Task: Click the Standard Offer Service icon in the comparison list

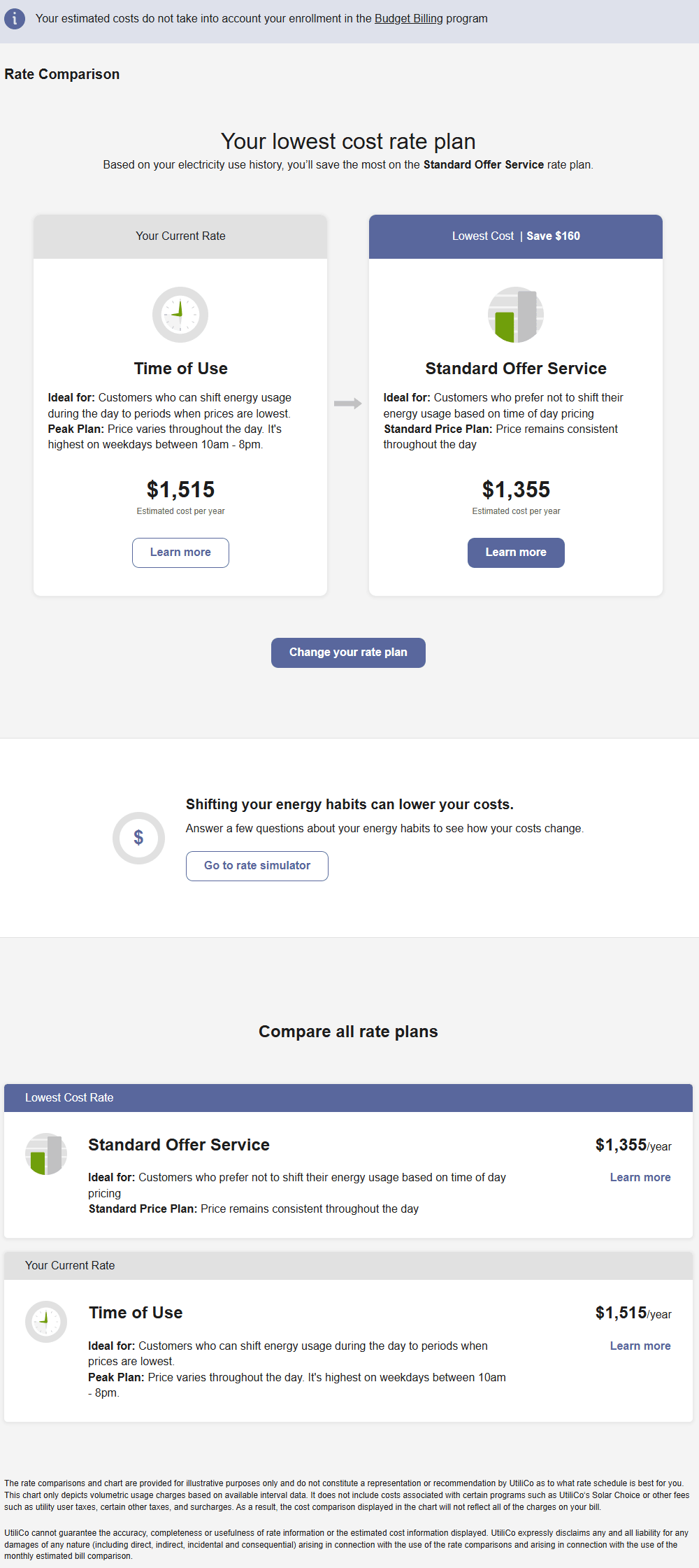Action: (x=46, y=1153)
